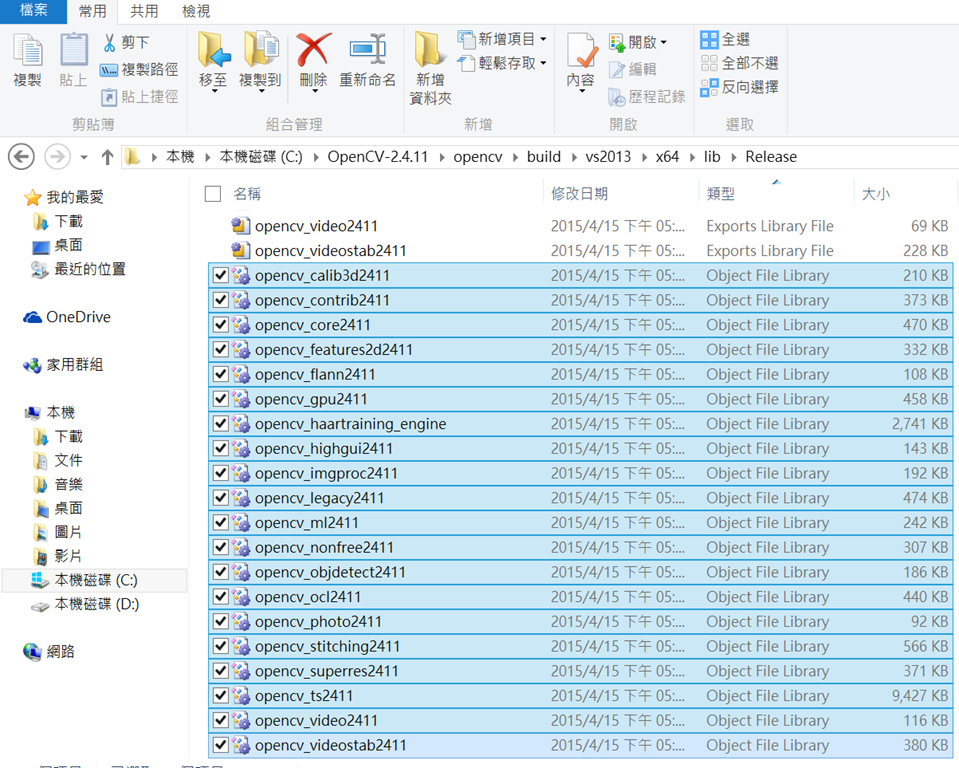This screenshot has height=768, width=959.
Task: Go back with the Back arrow button
Action: [x=21, y=157]
